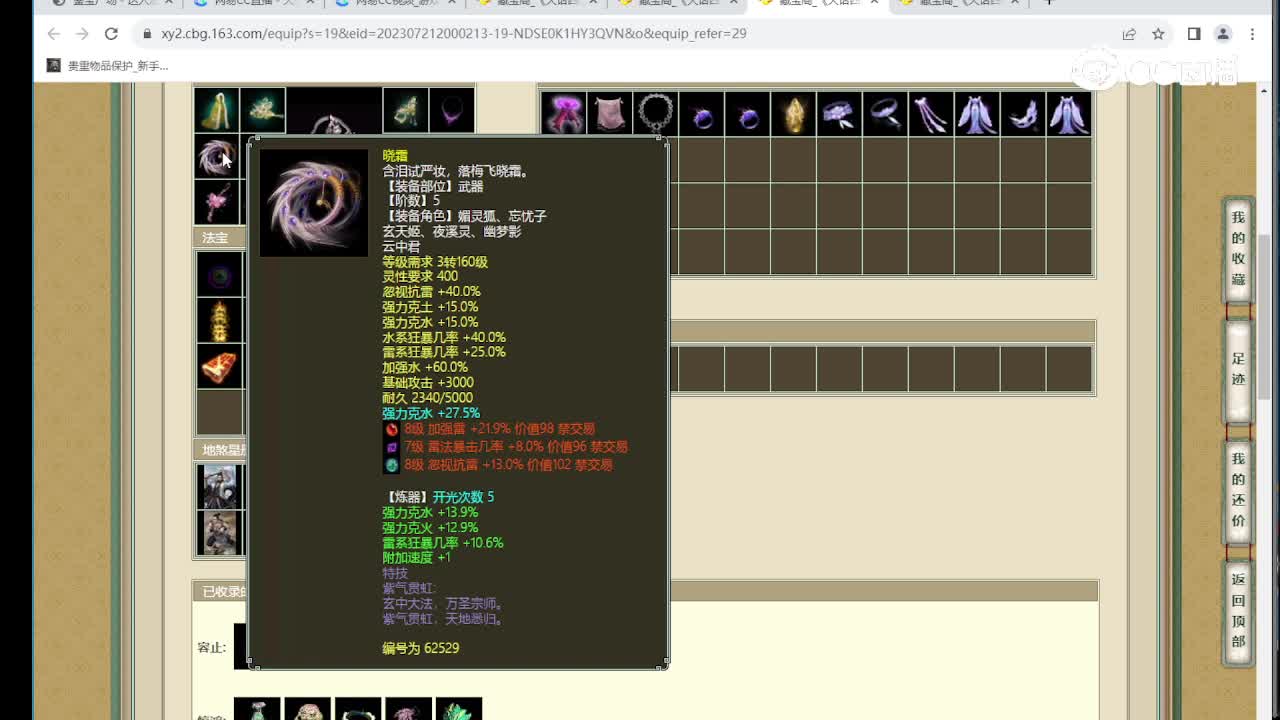Viewport: 1280px width, 720px height.
Task: Go back to the previous page
Action: 54,34
